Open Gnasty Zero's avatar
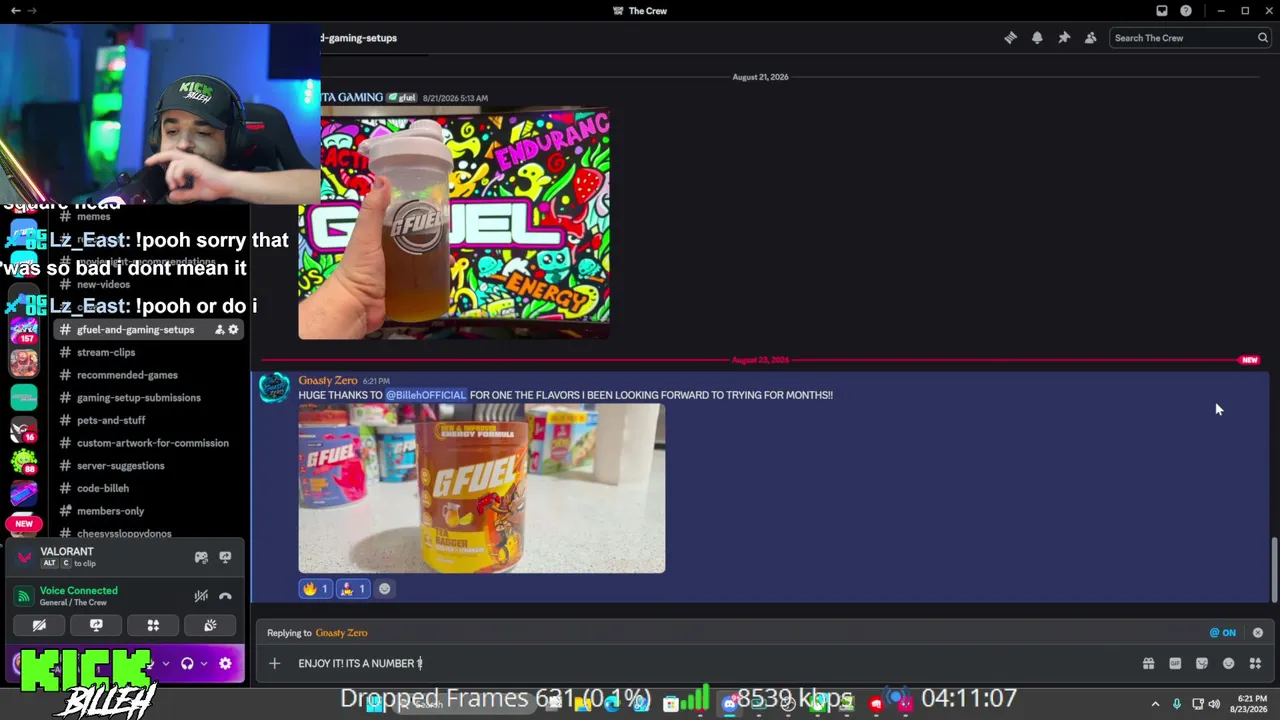This screenshot has width=1280, height=720. (x=274, y=389)
